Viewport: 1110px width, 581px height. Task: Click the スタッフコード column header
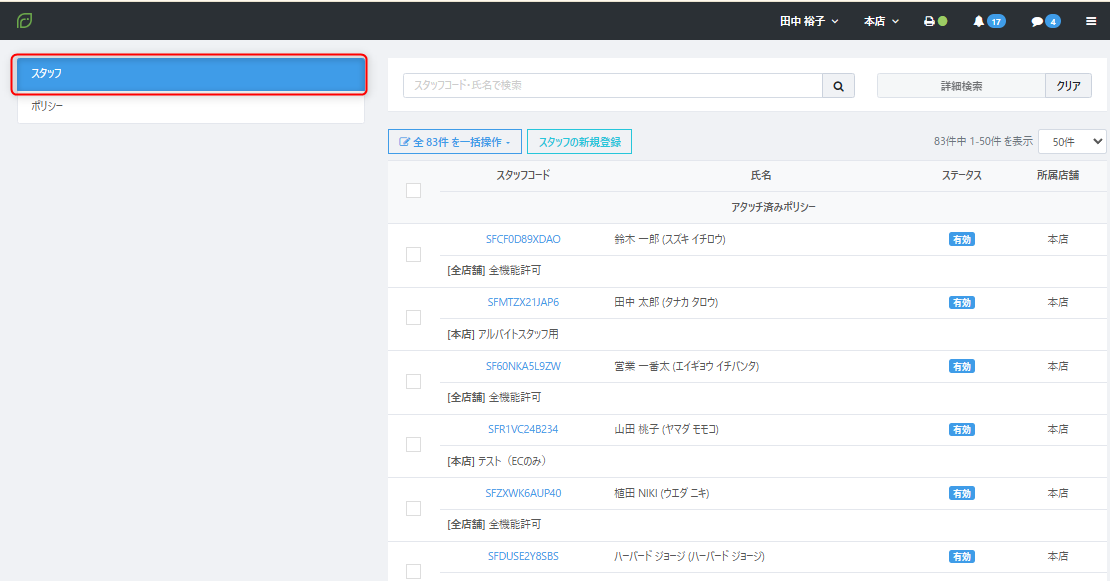tap(523, 175)
